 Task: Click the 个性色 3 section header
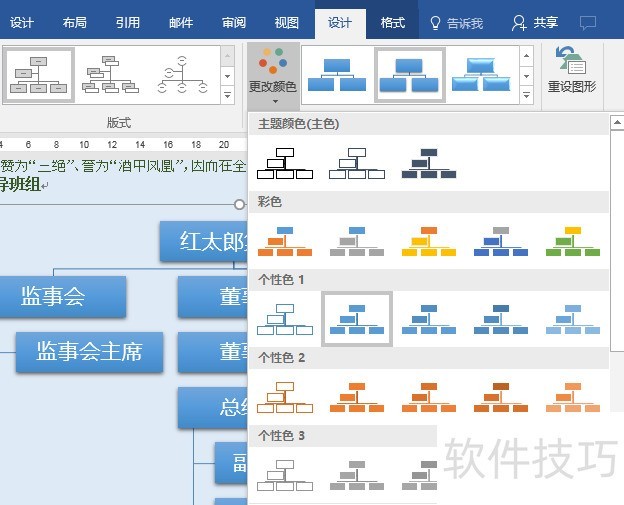pos(343,436)
